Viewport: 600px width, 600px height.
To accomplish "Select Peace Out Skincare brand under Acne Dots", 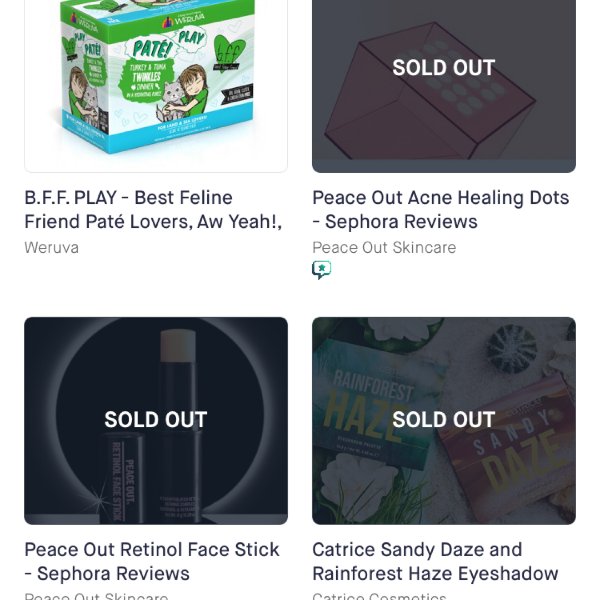I will (x=384, y=248).
